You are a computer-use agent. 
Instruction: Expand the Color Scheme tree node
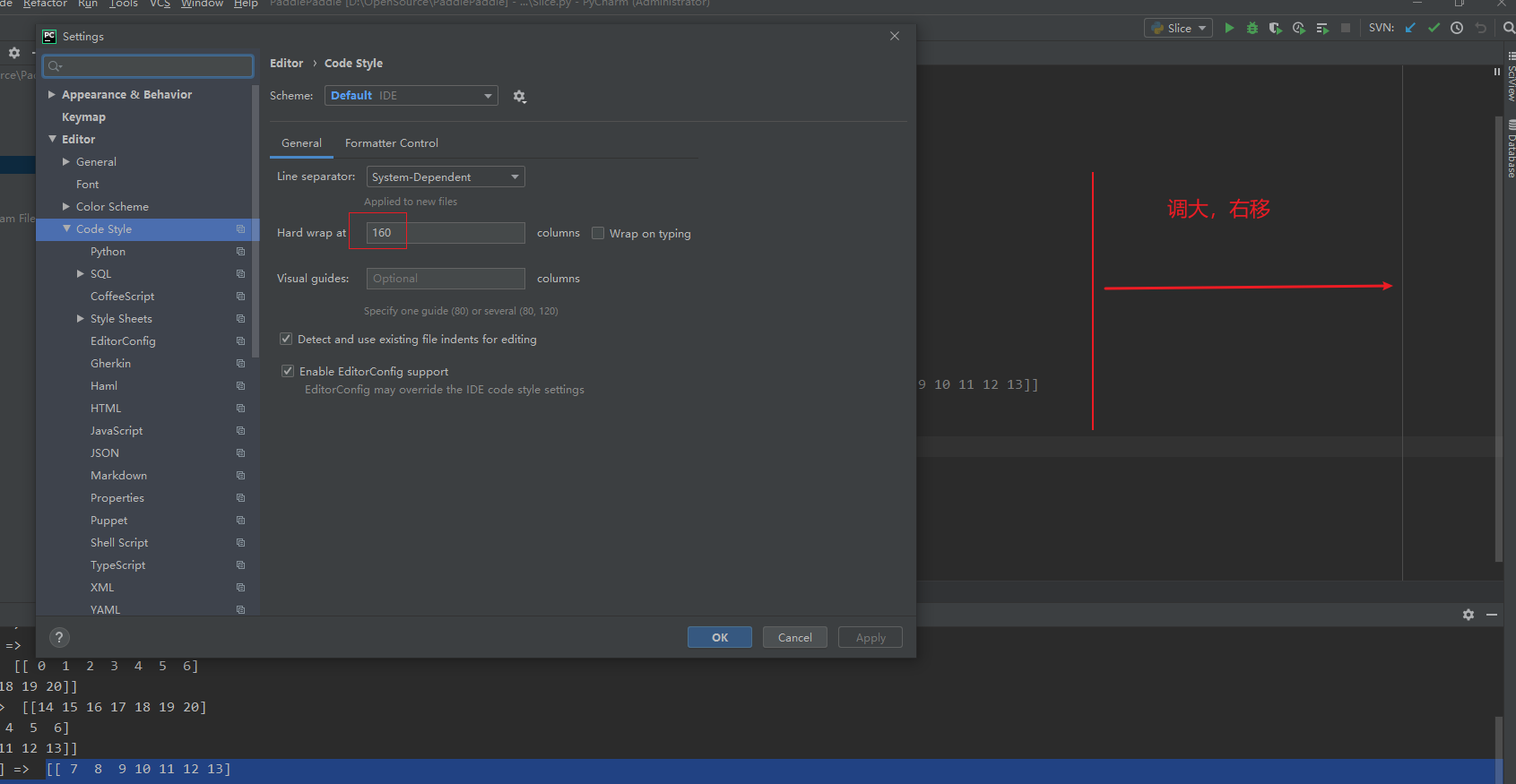(x=66, y=207)
